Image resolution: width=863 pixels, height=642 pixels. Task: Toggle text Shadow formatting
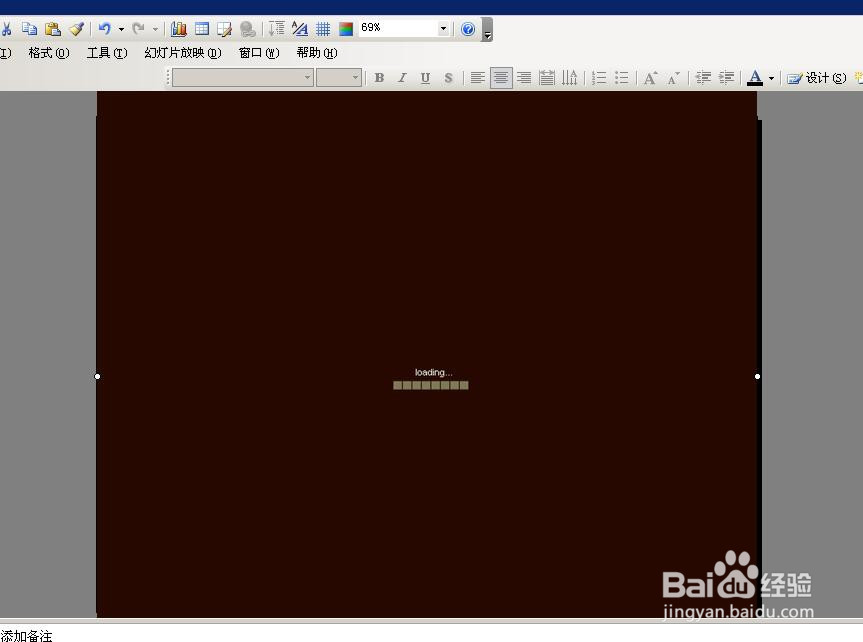tap(449, 78)
